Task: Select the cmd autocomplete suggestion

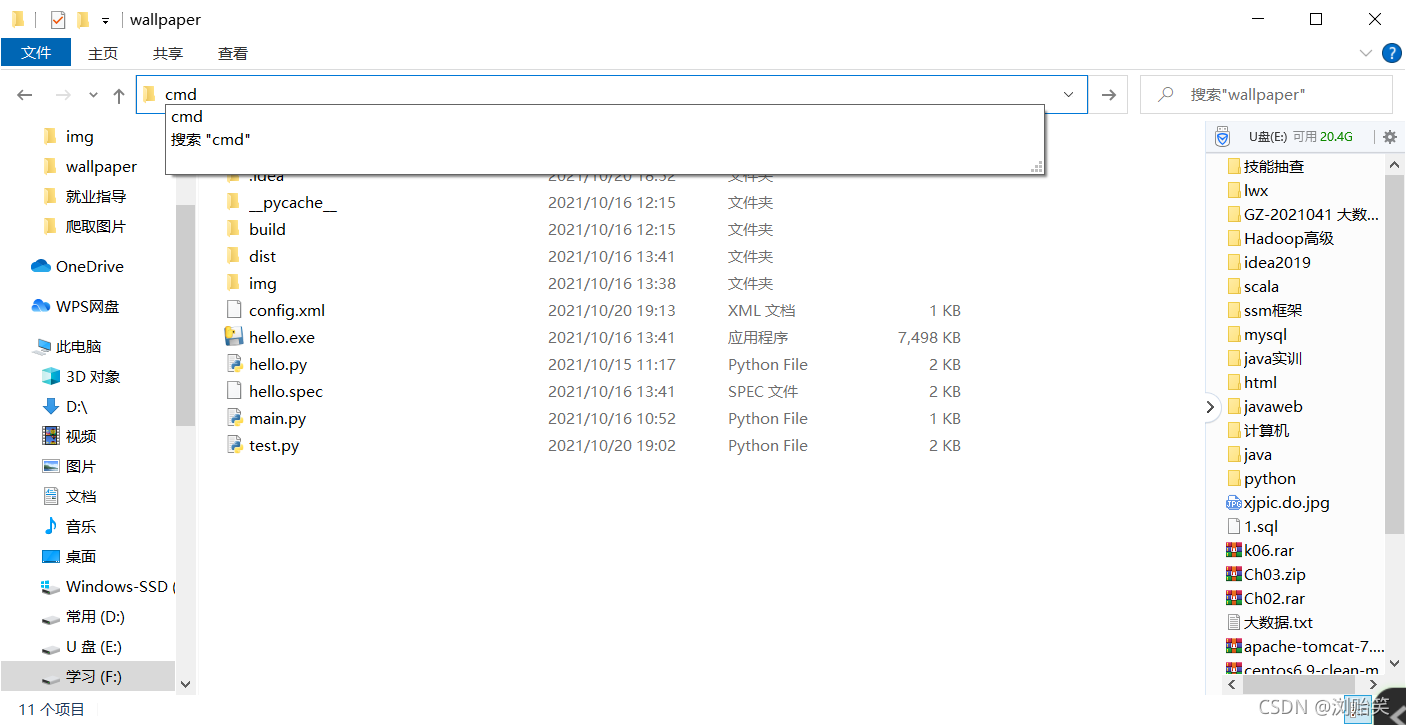Action: click(x=605, y=116)
